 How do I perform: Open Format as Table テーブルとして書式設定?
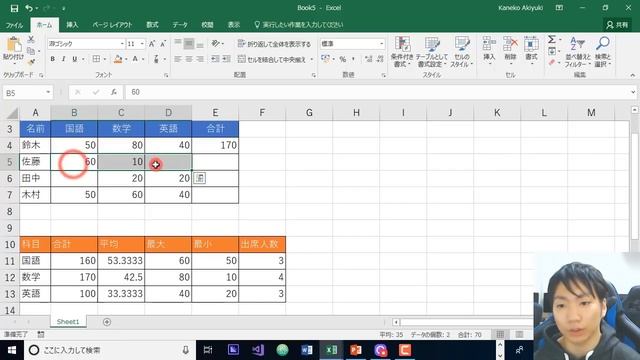(x=431, y=52)
